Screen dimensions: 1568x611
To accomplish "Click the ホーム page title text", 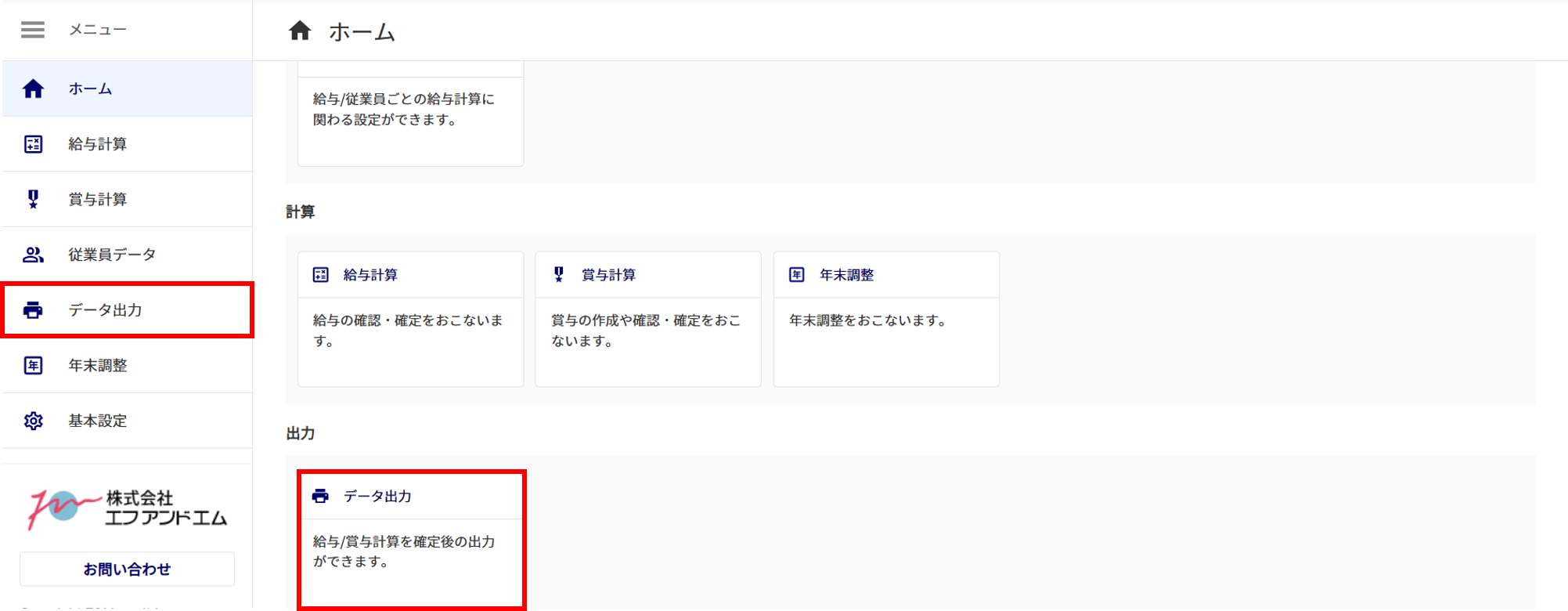I will coord(362,32).
